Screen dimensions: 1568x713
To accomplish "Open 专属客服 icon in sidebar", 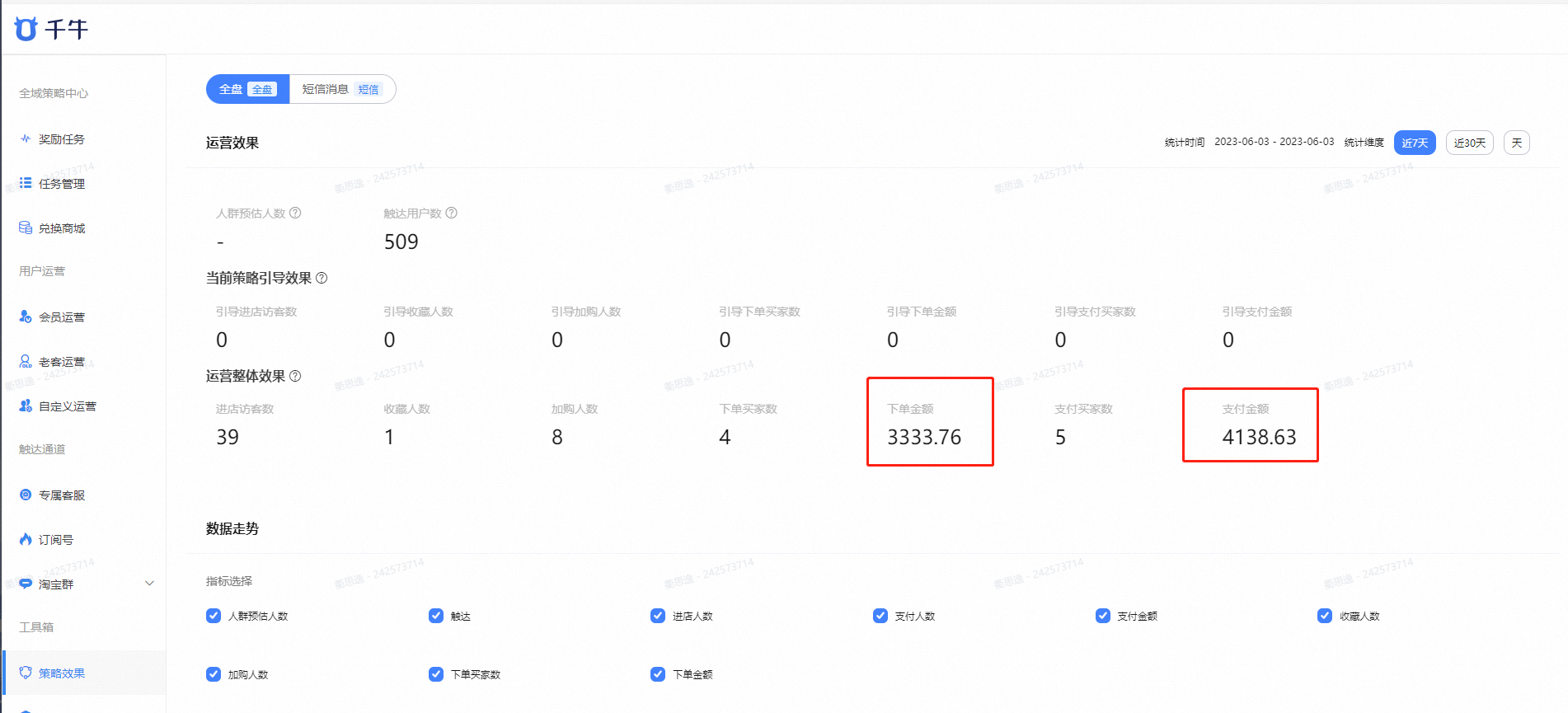I will coord(26,495).
